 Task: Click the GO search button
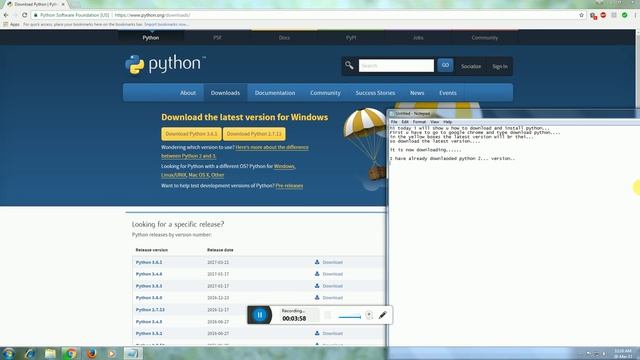pyautogui.click(x=445, y=65)
